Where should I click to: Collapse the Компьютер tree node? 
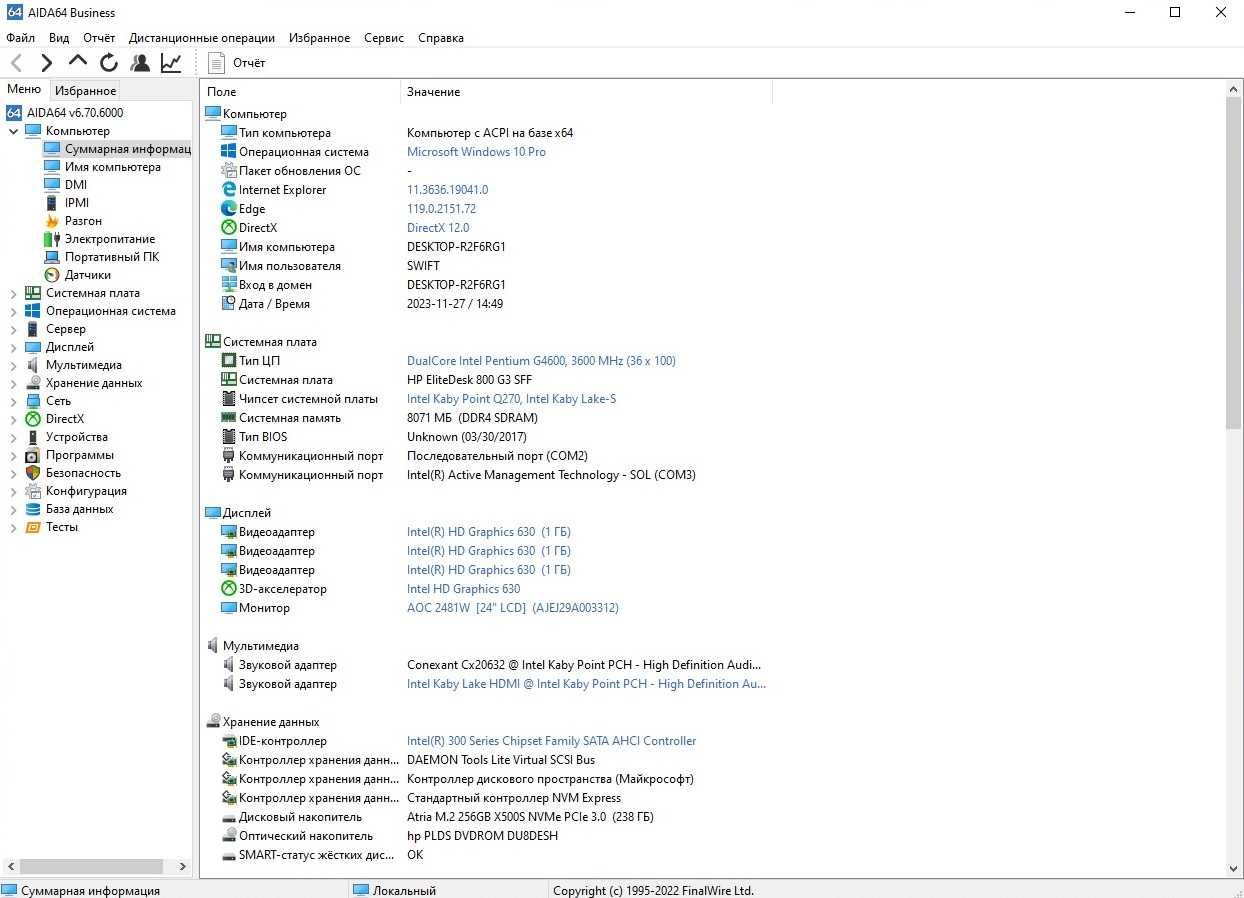click(13, 131)
